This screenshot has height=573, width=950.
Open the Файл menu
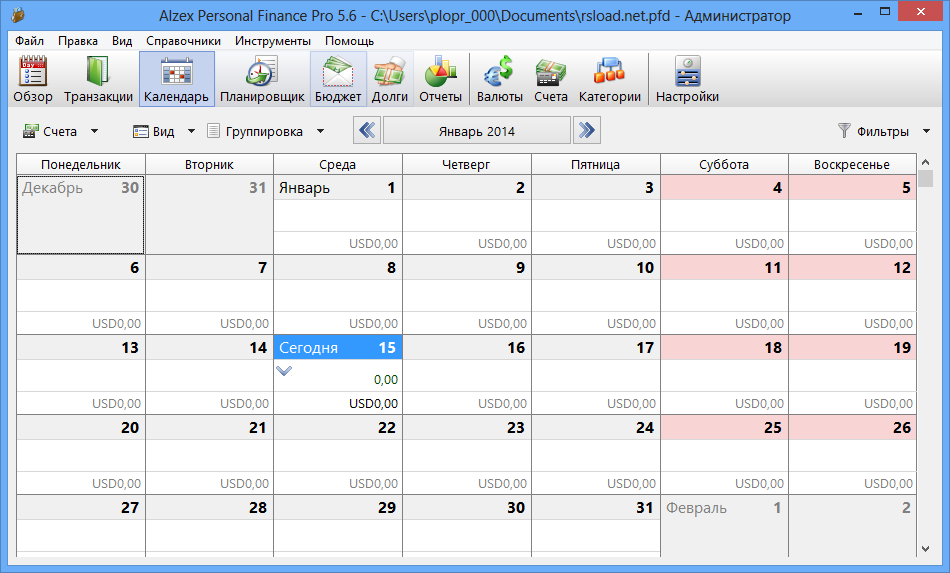(x=29, y=41)
